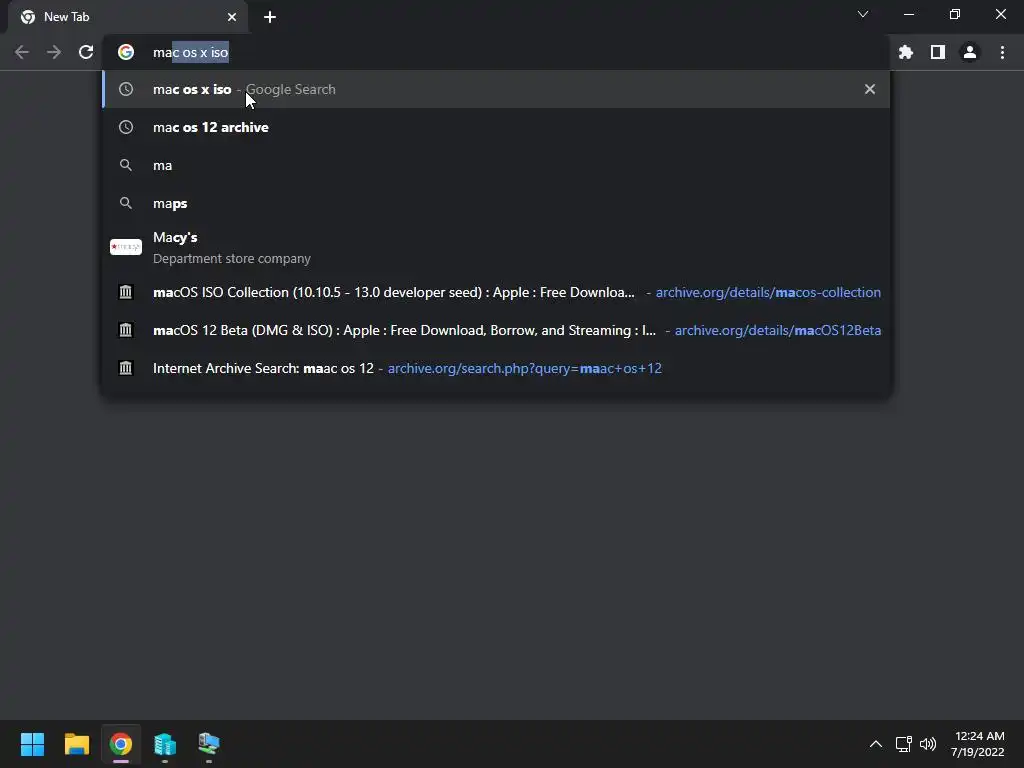Select the New Tab tab
The width and height of the screenshot is (1024, 768).
129,17
